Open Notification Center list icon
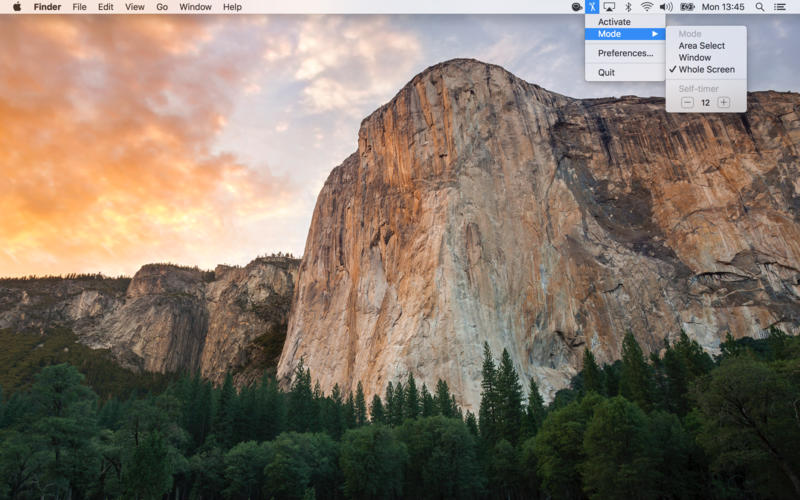The width and height of the screenshot is (800, 500). [780, 7]
